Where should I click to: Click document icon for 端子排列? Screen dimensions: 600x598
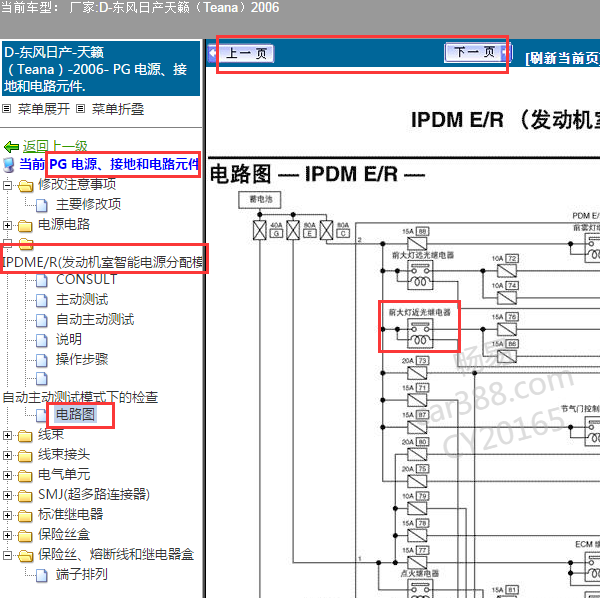42,575
